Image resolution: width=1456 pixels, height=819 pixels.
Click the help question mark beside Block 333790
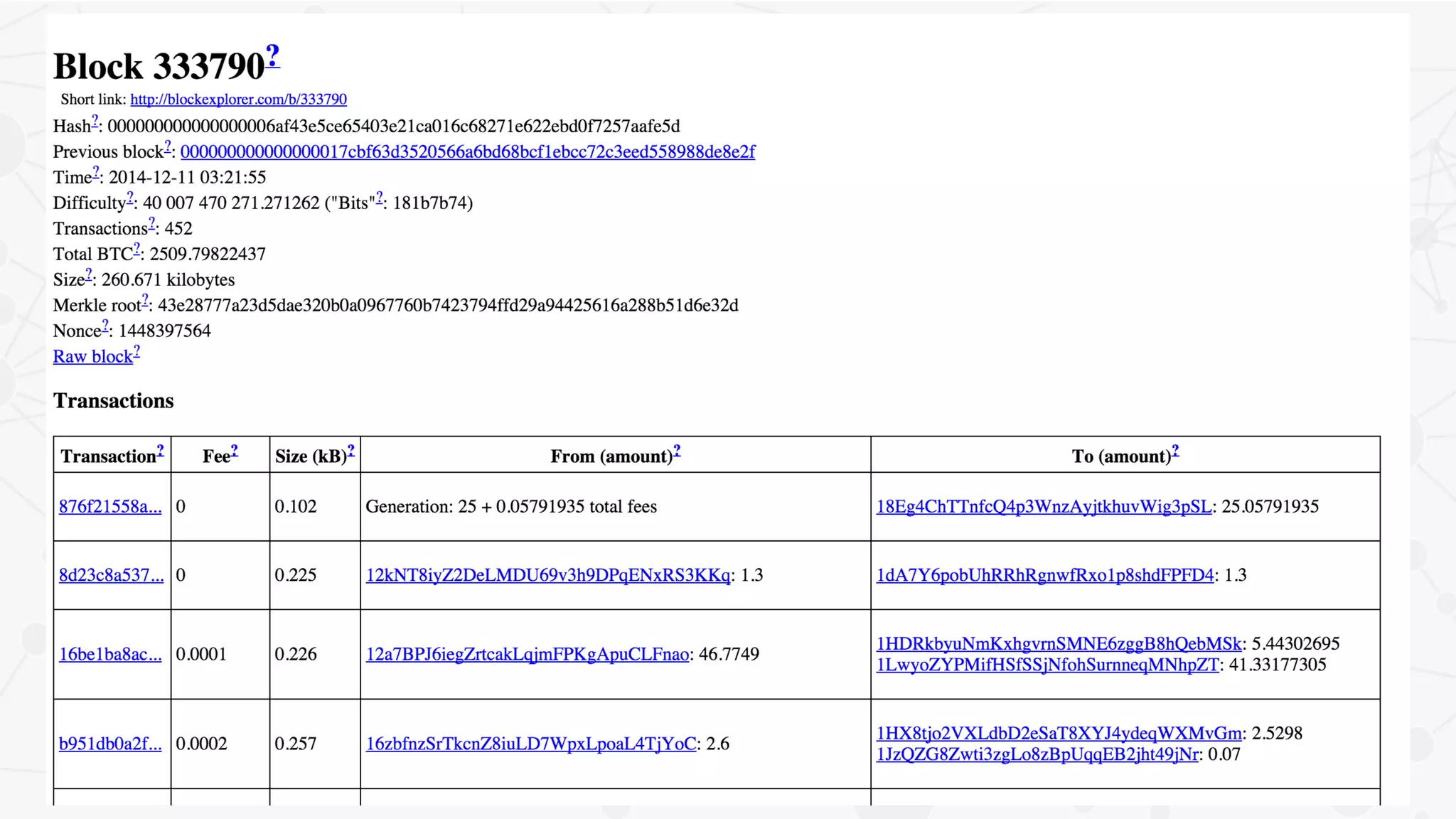pos(273,56)
